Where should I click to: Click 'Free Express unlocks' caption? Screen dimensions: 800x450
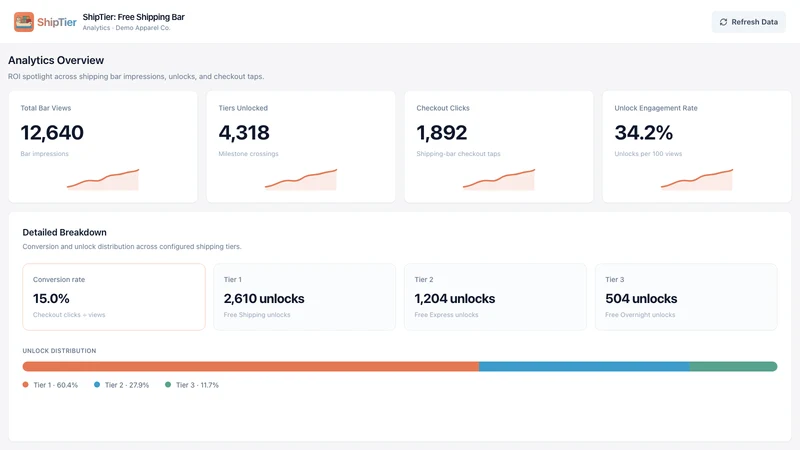pos(446,315)
